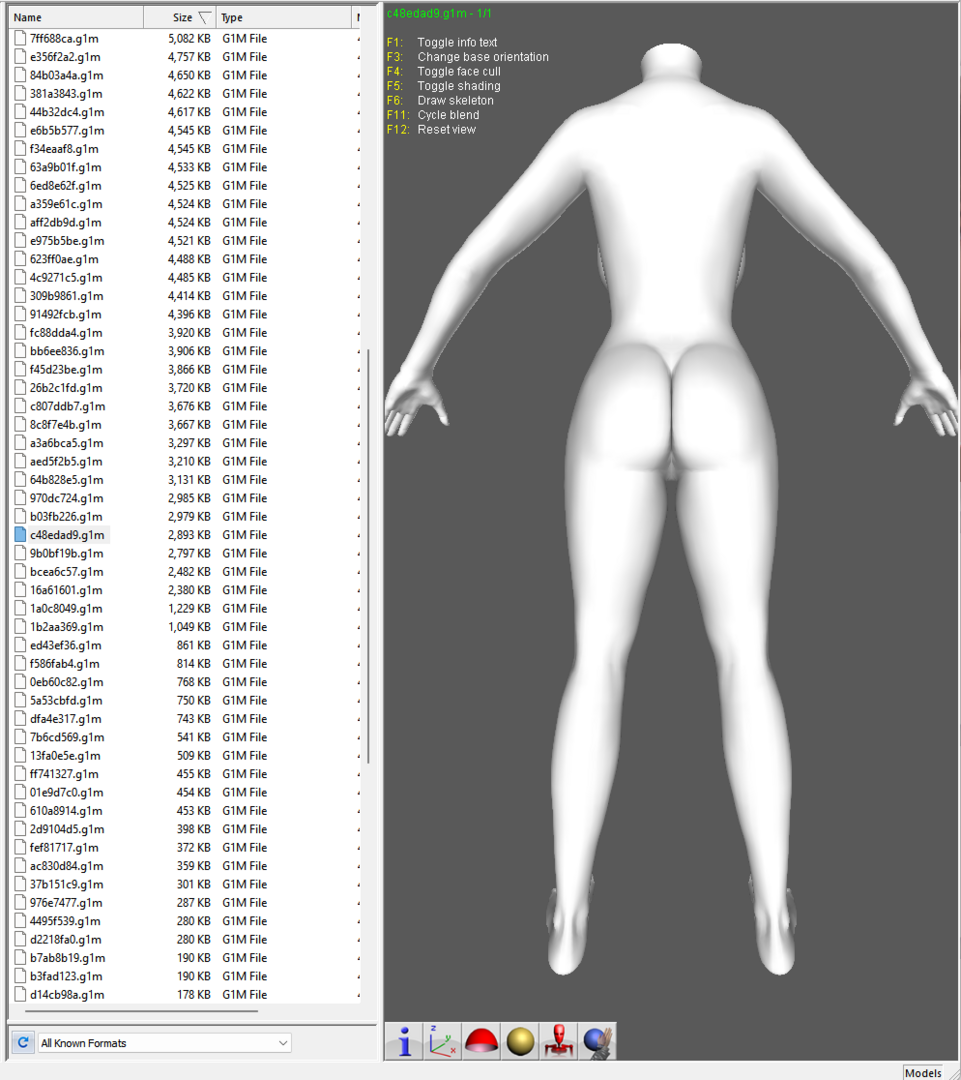961x1080 pixels.
Task: Select file 6ed8e62f.g1m
Action: click(x=65, y=185)
